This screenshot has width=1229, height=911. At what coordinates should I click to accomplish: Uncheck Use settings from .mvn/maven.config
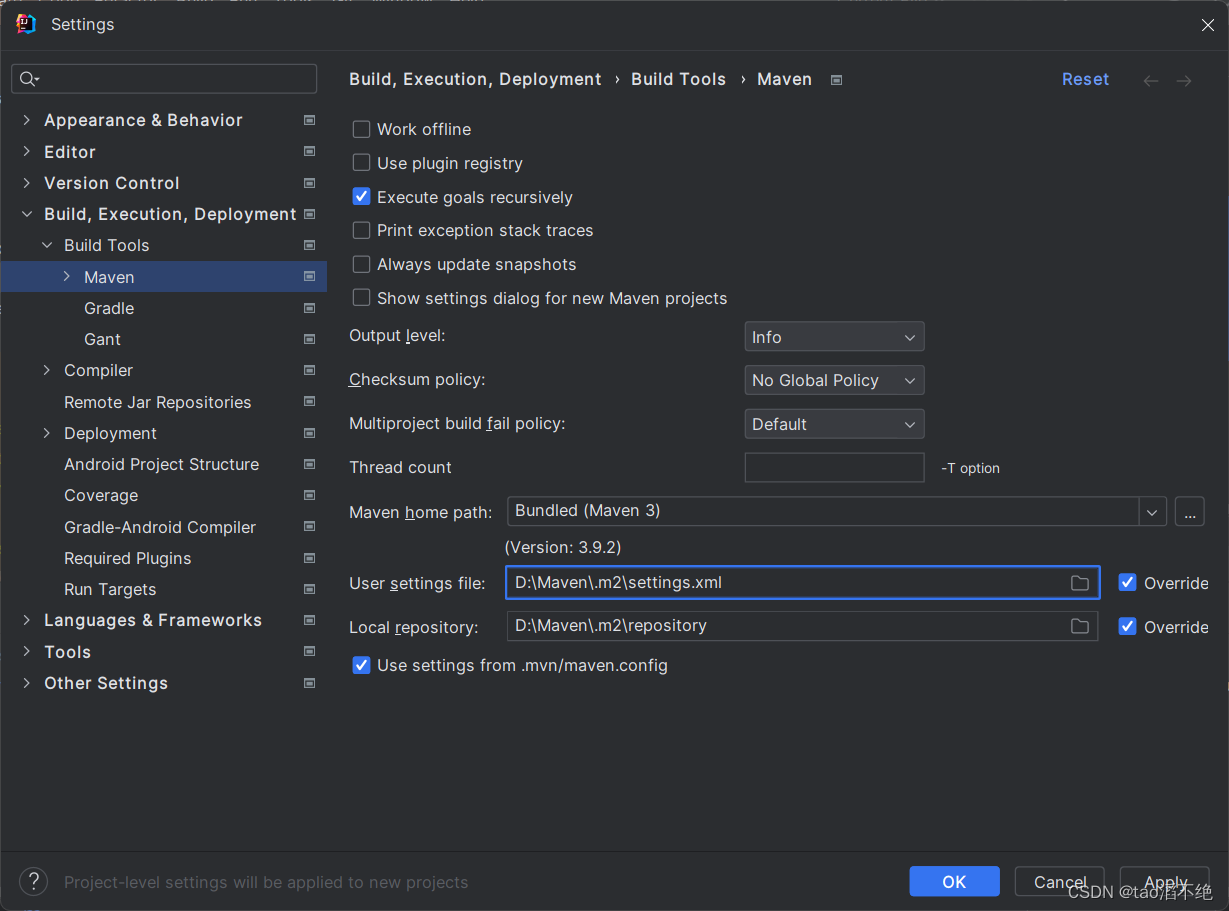tap(361, 665)
